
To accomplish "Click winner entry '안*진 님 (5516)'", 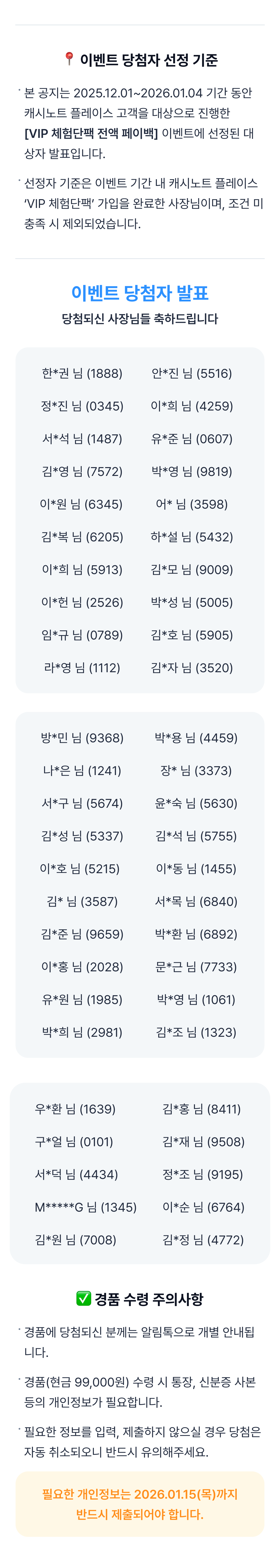I will 192,373.
